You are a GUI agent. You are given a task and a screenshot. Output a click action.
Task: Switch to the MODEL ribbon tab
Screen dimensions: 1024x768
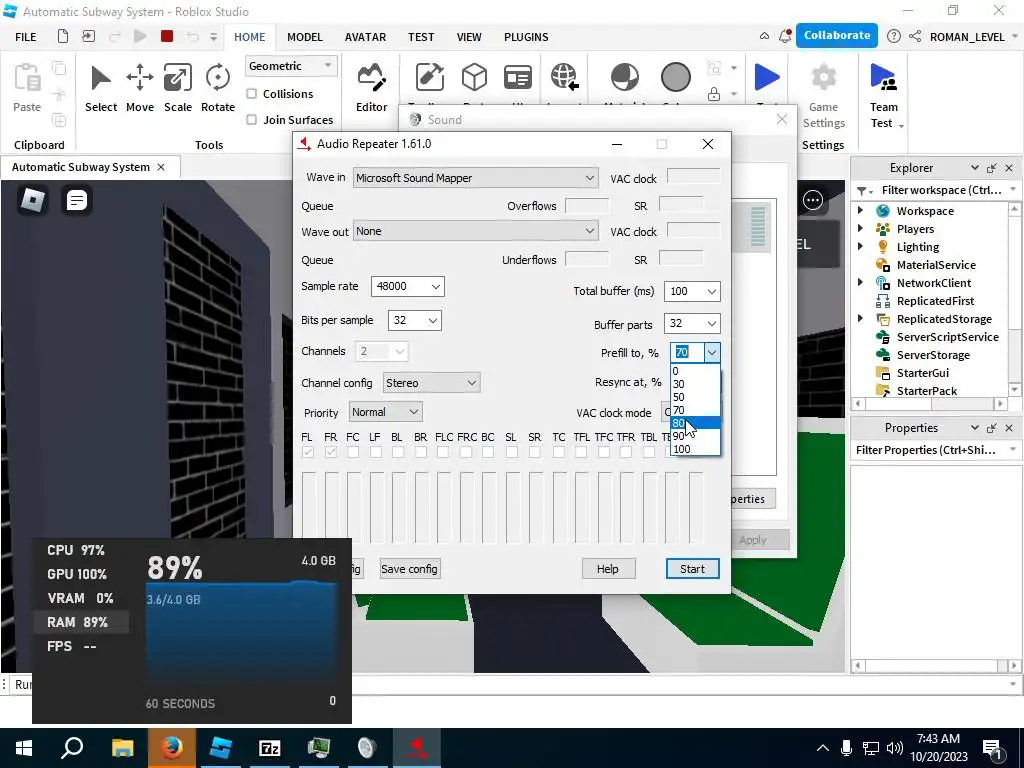305,37
